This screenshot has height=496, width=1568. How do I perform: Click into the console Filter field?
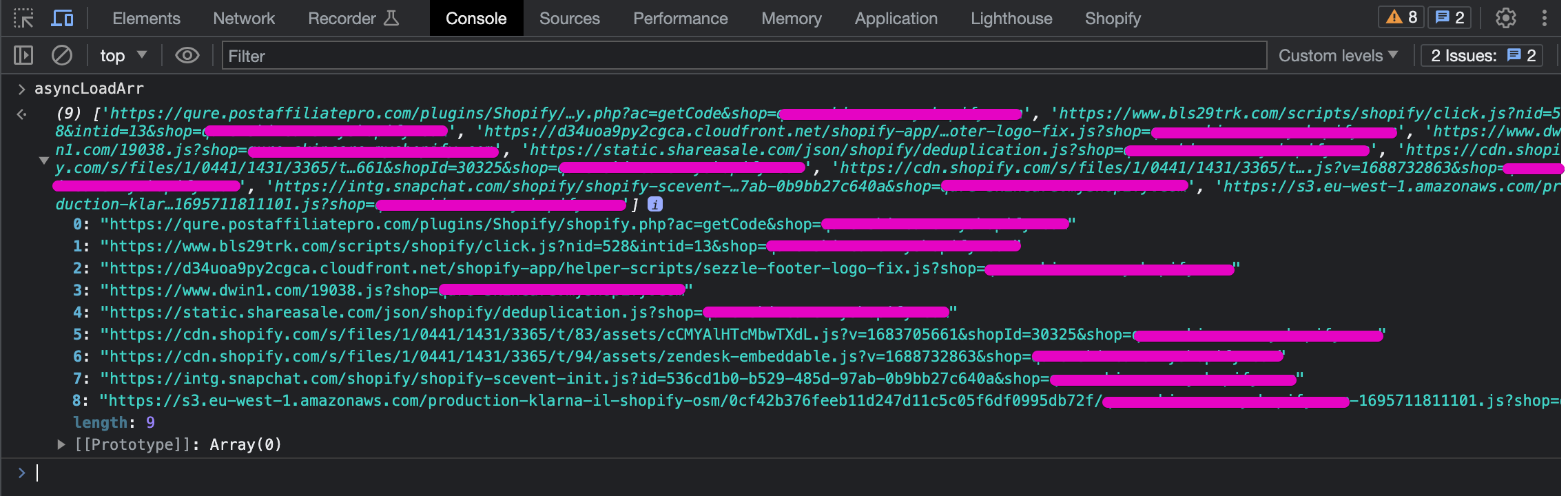744,56
